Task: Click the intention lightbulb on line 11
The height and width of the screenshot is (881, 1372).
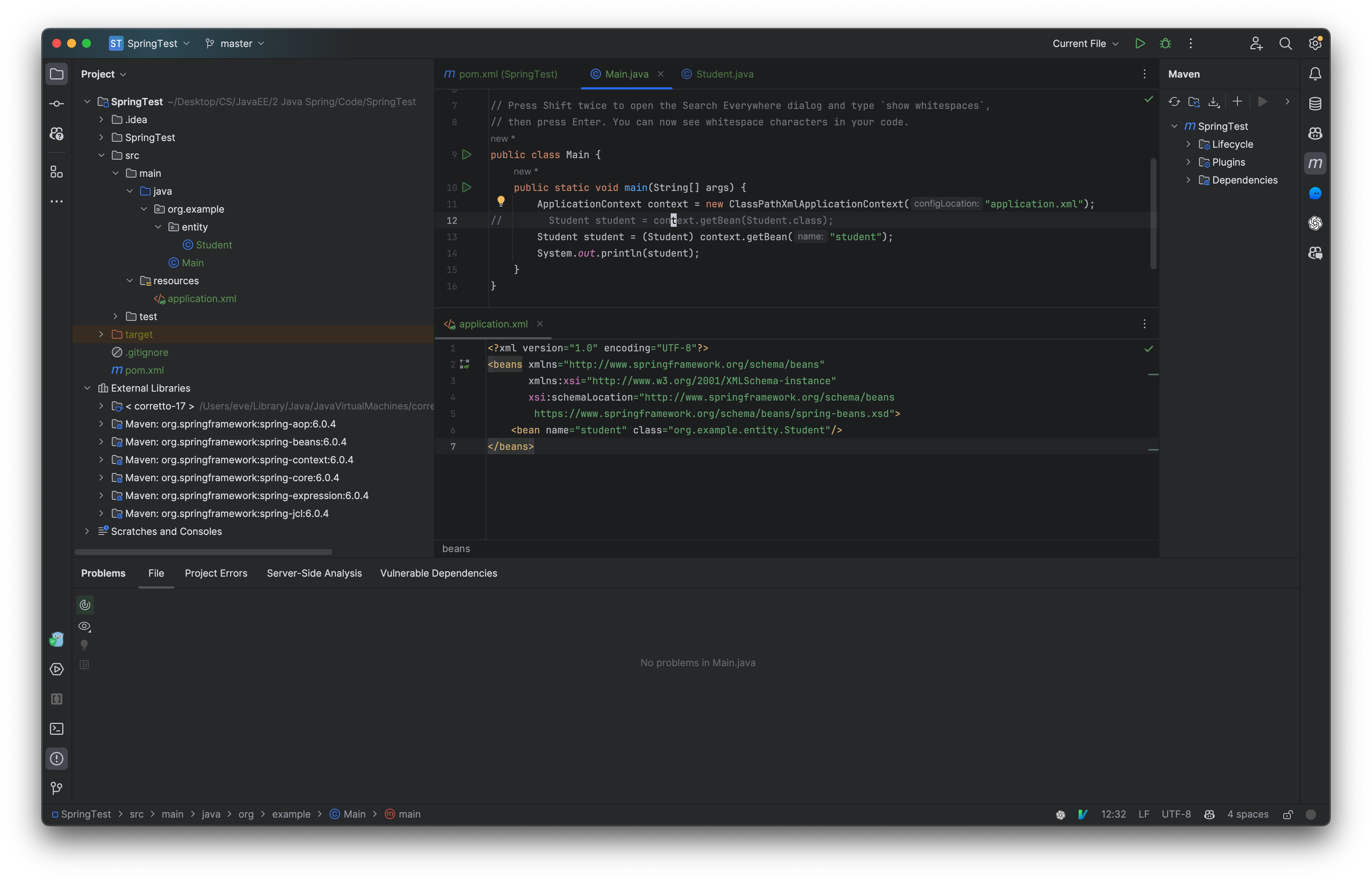Action: point(501,201)
